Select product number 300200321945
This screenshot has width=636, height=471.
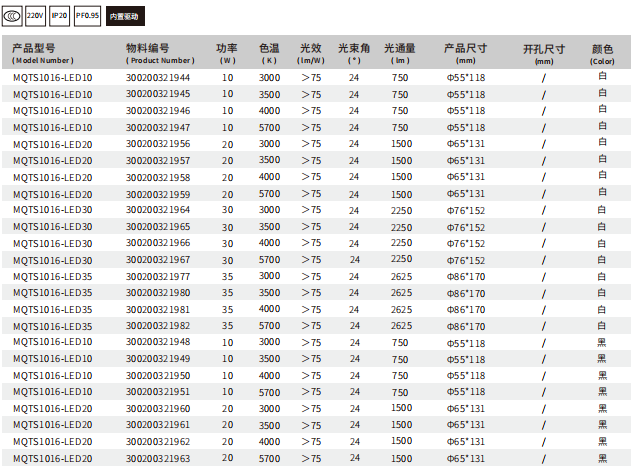point(158,94)
